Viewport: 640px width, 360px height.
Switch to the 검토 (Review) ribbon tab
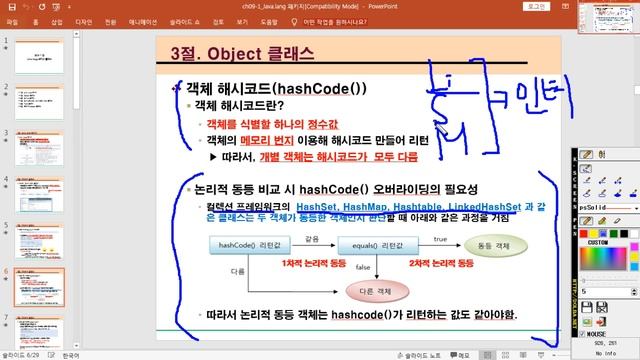pyautogui.click(x=218, y=22)
